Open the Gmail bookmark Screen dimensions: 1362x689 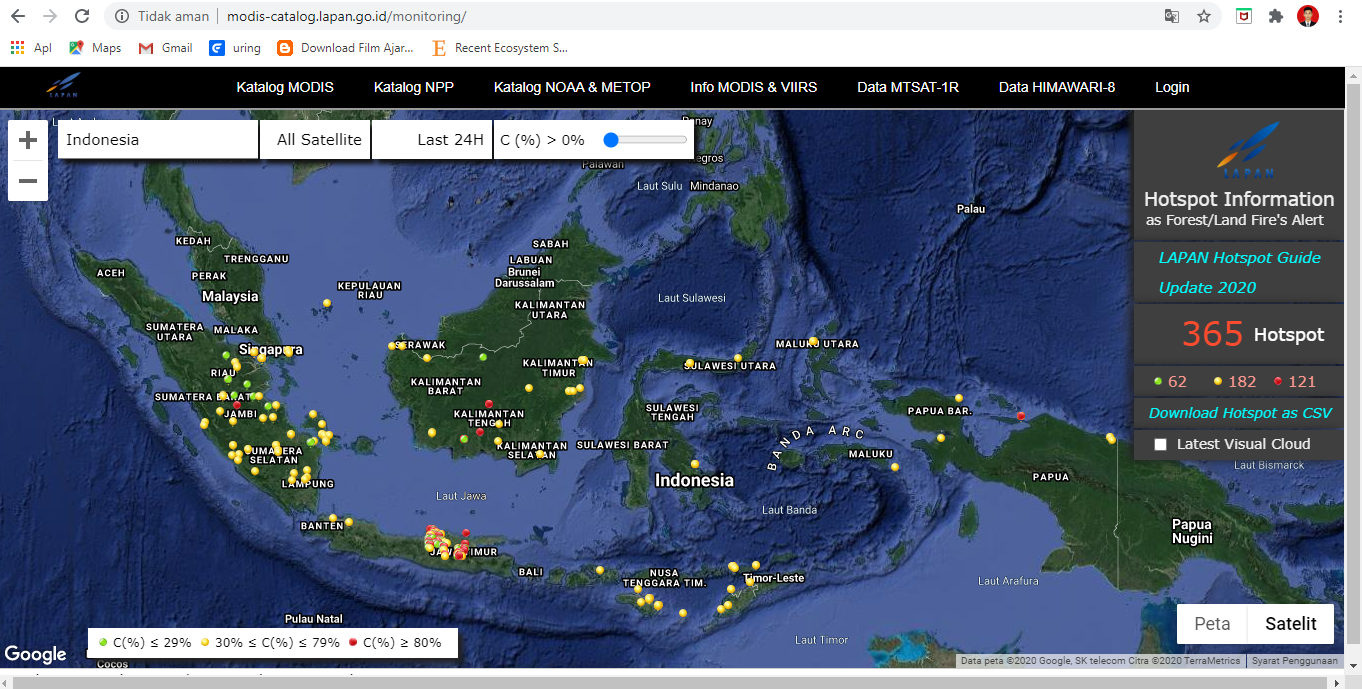(x=166, y=47)
